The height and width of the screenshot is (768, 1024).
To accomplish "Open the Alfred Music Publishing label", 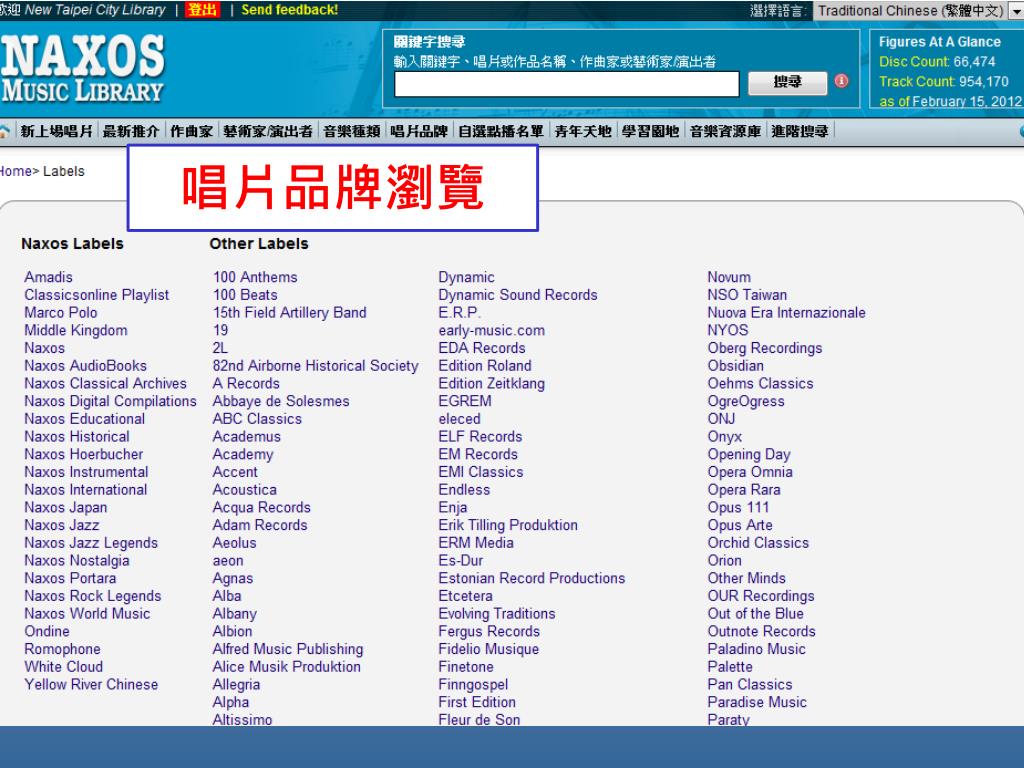I will (x=288, y=649).
